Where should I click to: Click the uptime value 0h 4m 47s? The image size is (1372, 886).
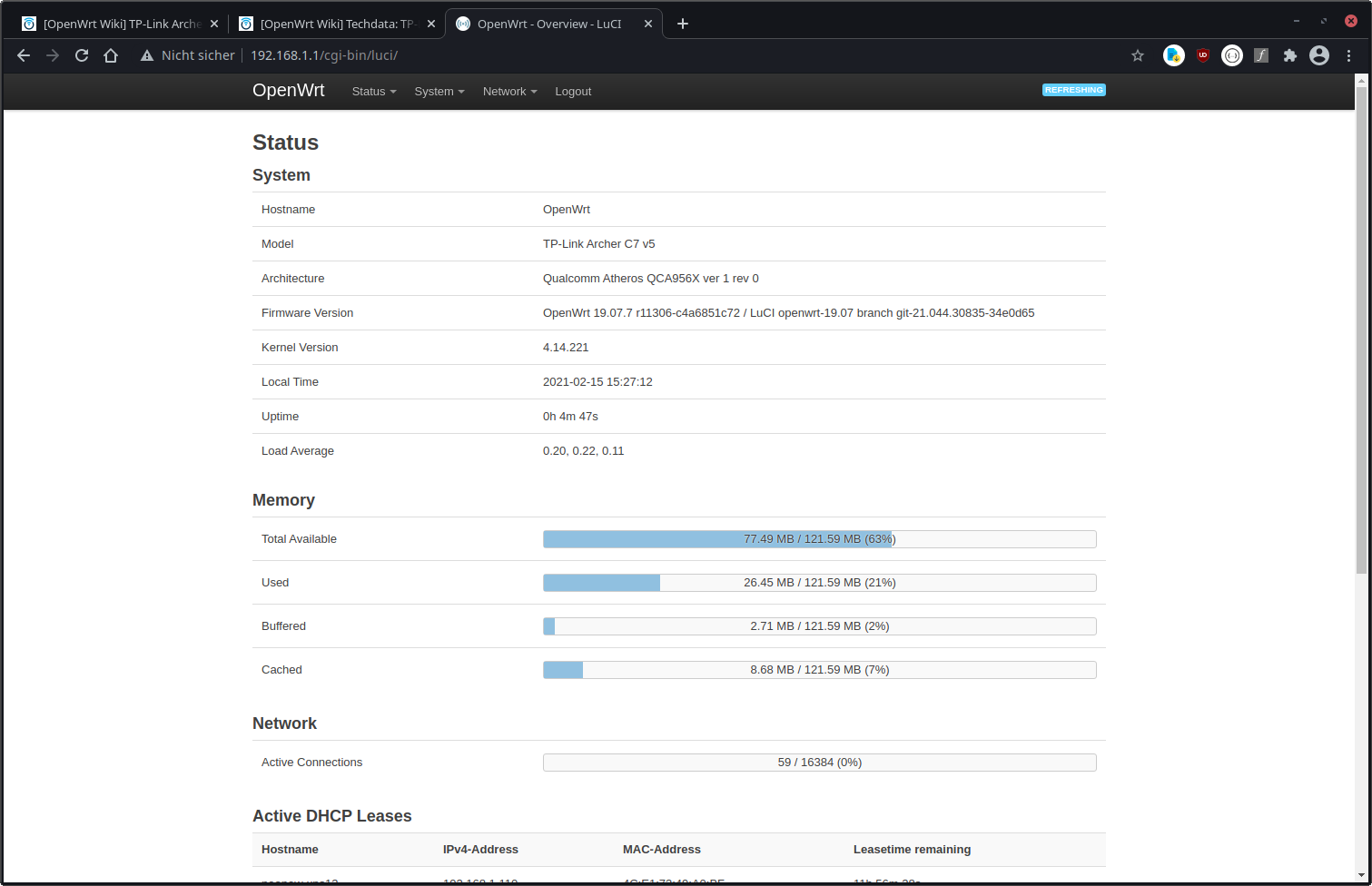570,417
